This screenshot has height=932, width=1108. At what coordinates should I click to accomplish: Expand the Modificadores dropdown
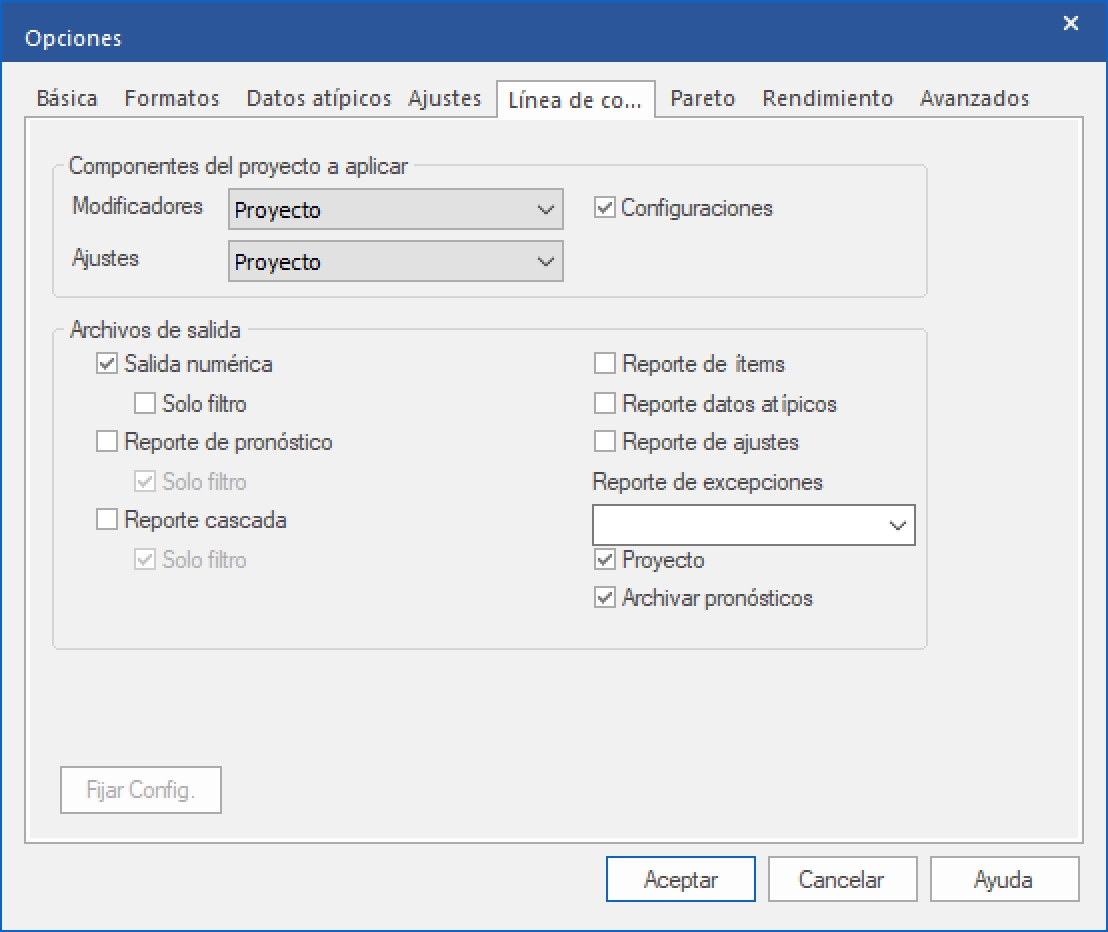pyautogui.click(x=395, y=210)
